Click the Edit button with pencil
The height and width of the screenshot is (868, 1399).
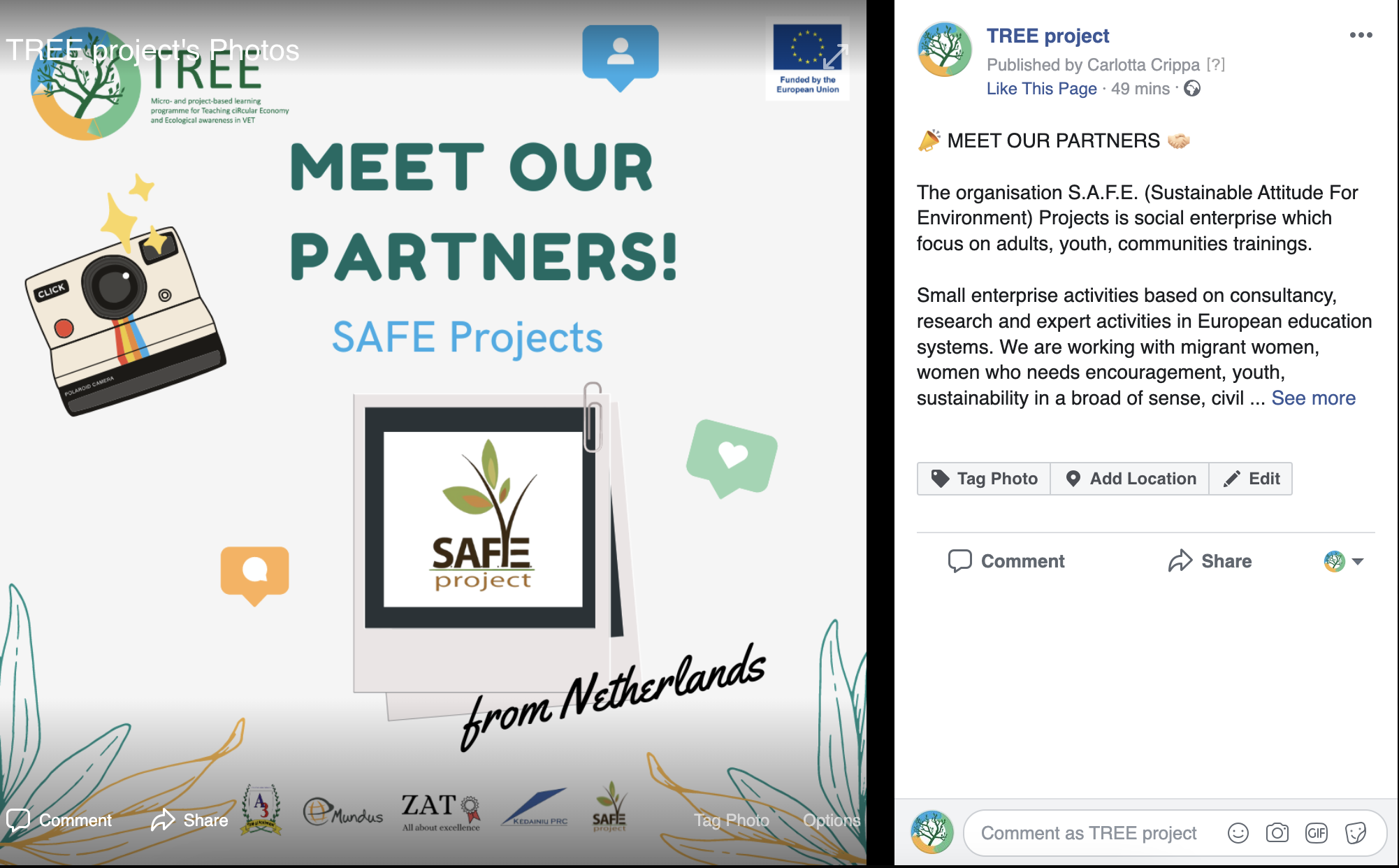(1251, 479)
